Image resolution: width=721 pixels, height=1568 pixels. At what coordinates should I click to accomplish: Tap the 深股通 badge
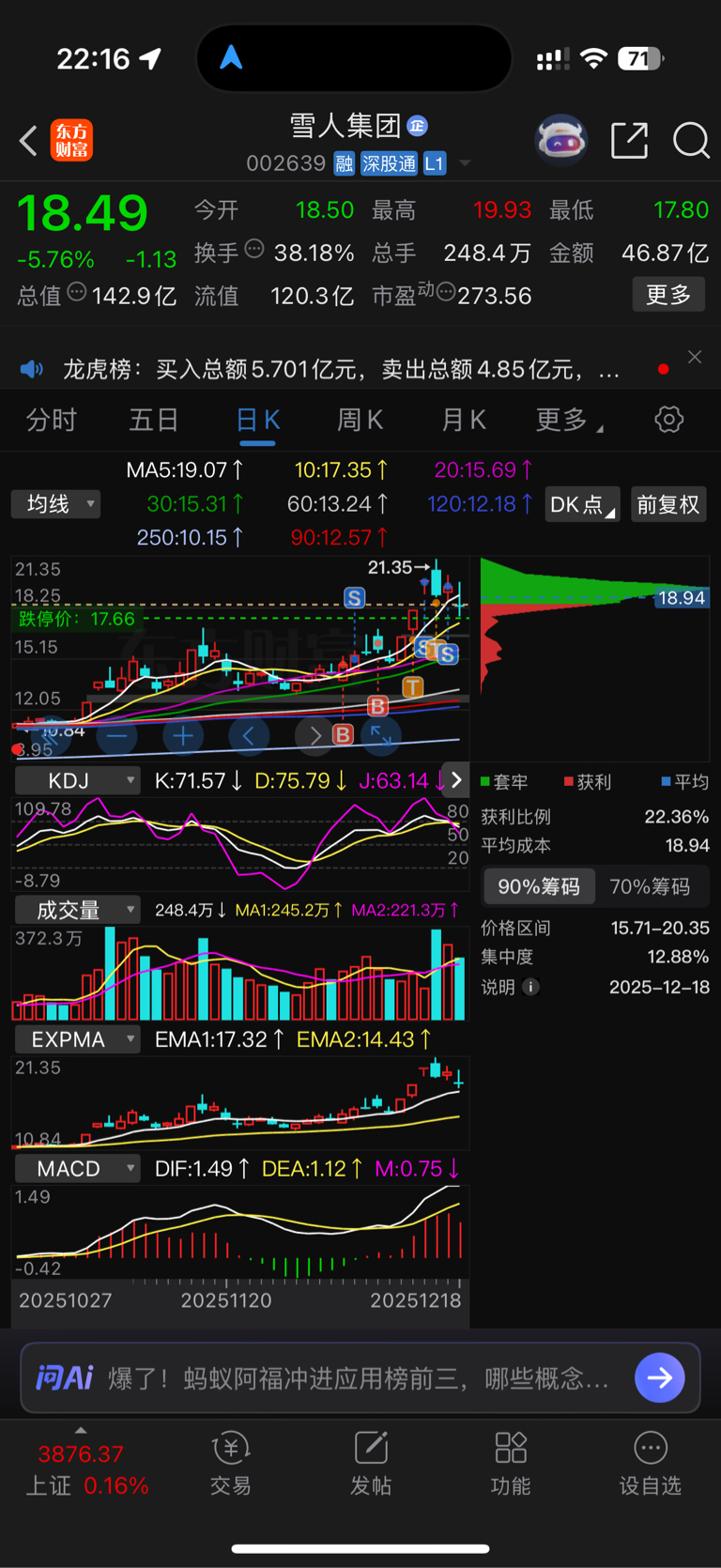pyautogui.click(x=389, y=163)
